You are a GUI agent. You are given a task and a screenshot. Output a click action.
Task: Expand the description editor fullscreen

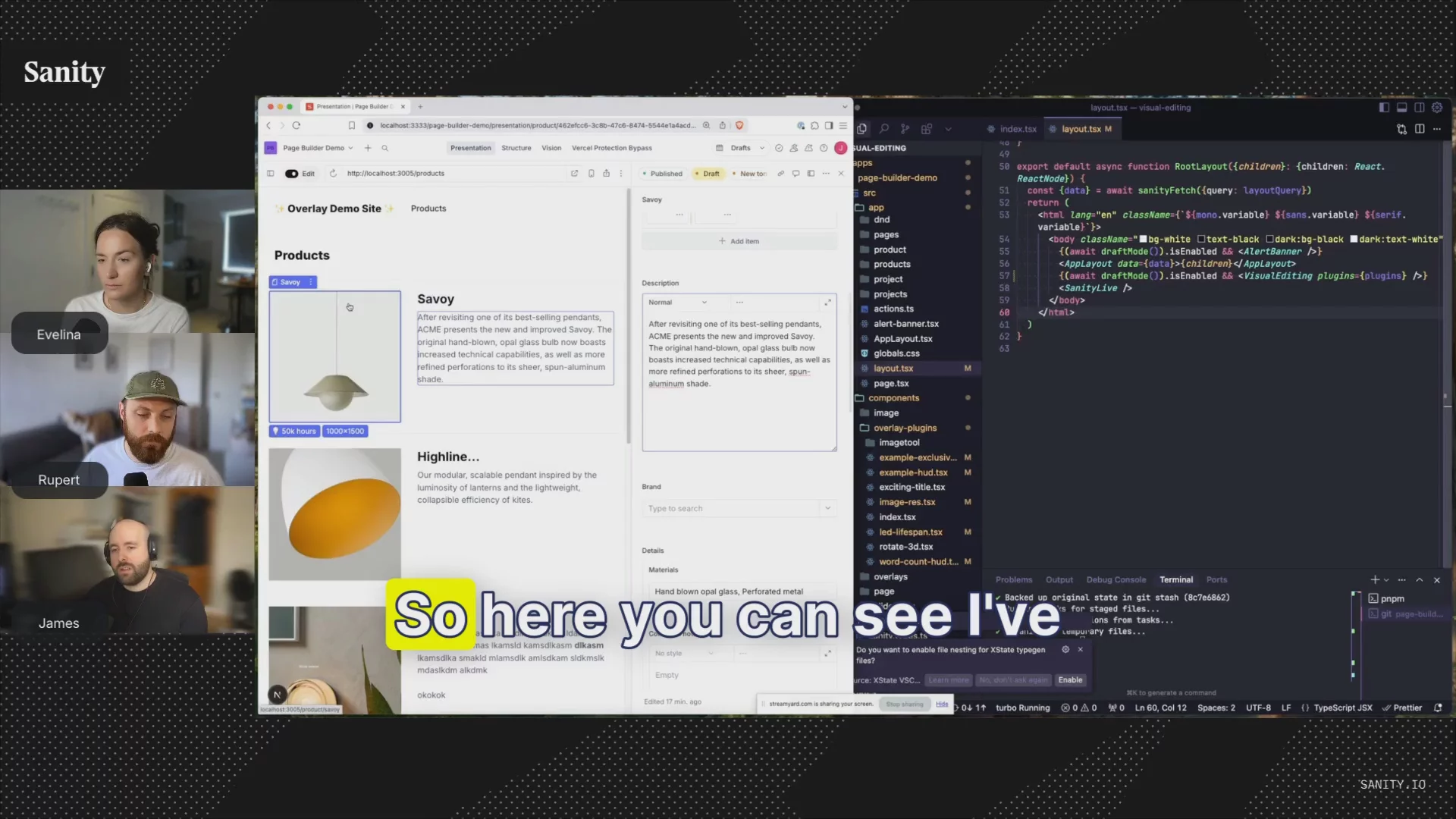tap(827, 303)
